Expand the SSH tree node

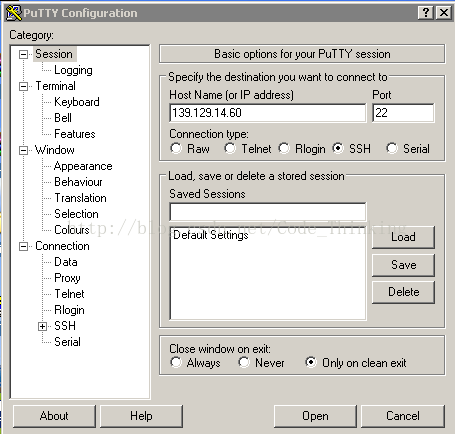click(42, 326)
